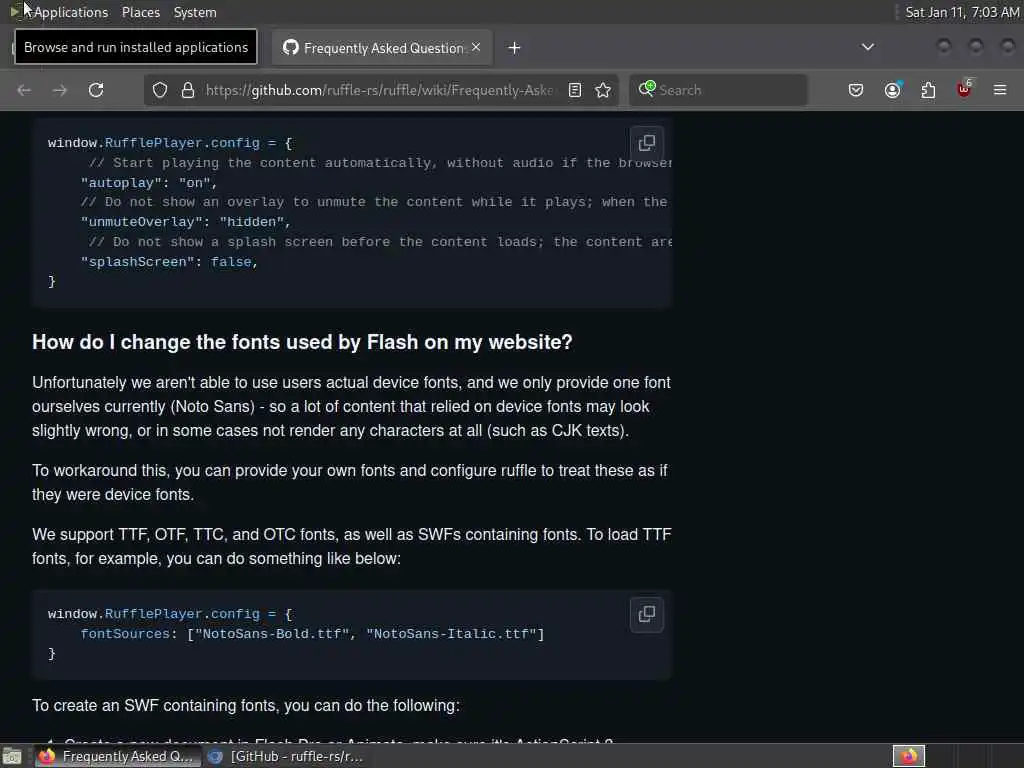Click the fontSources line in code block
The image size is (1024, 768).
[x=312, y=633]
